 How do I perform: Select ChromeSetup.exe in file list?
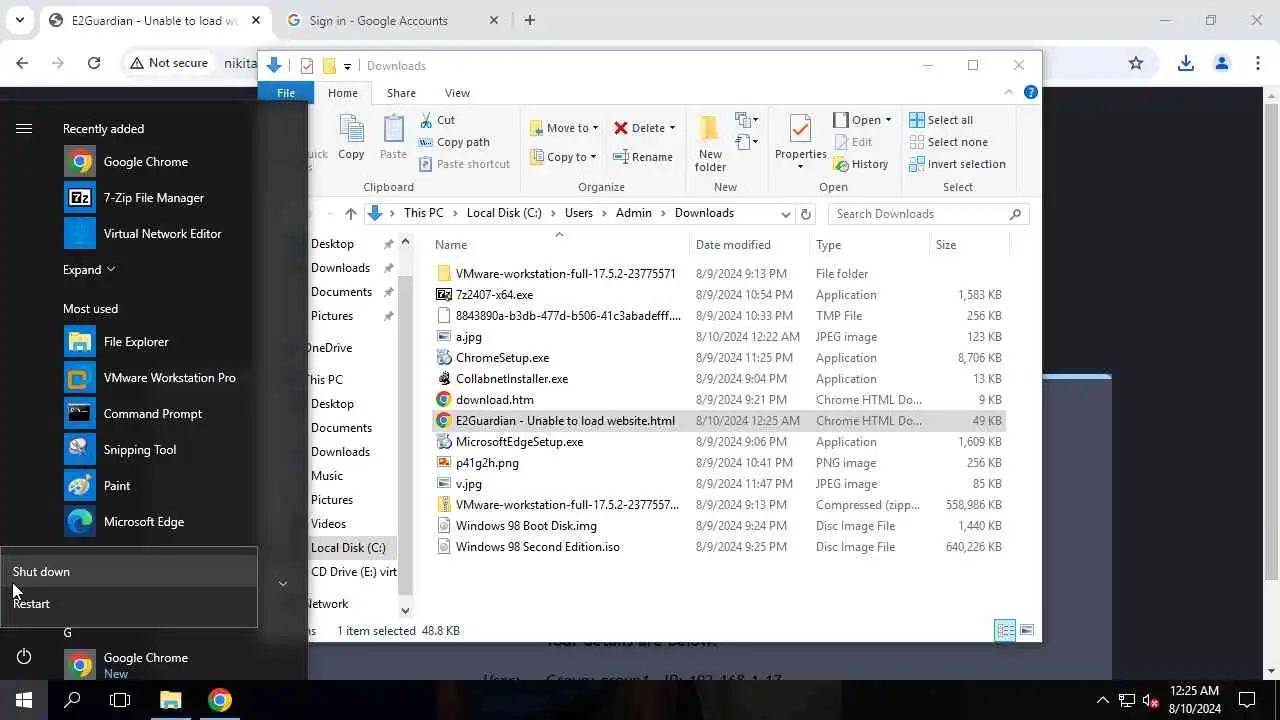[x=502, y=358]
